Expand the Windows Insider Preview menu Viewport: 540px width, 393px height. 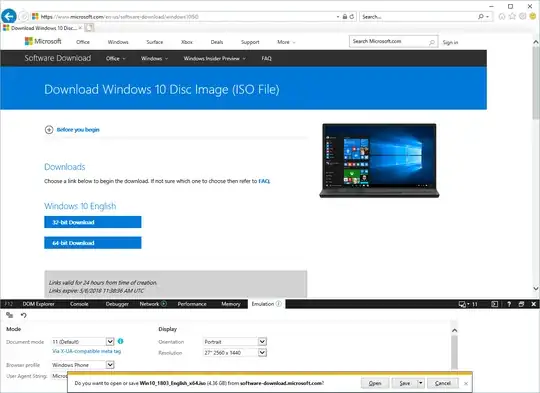click(215, 58)
